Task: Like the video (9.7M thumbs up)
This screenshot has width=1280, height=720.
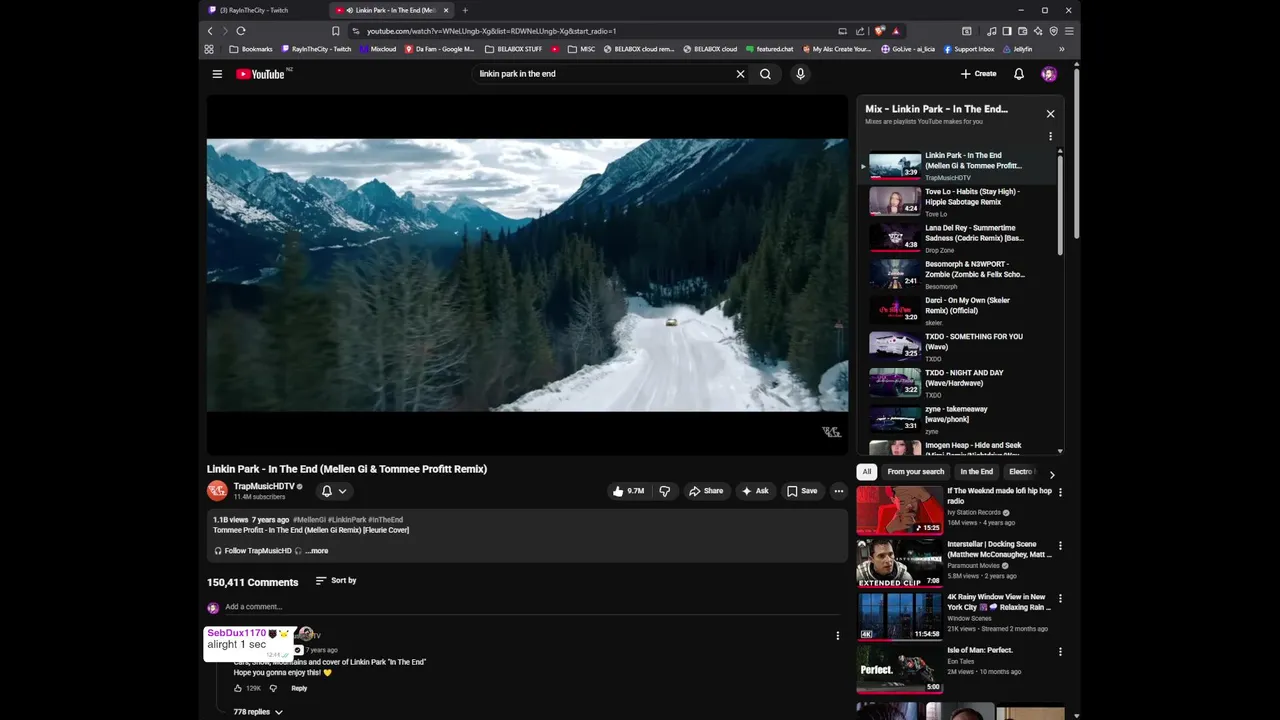Action: [x=629, y=491]
